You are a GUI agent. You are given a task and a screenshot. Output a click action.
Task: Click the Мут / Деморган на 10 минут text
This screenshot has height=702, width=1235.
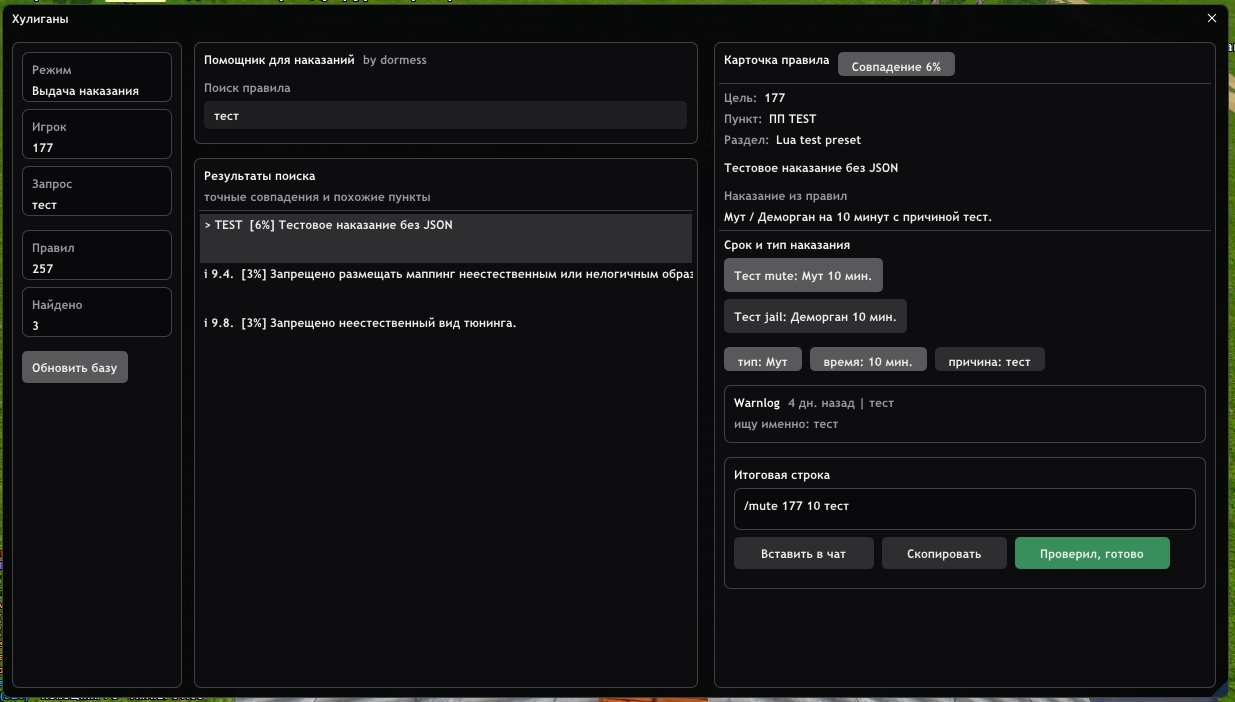point(858,217)
